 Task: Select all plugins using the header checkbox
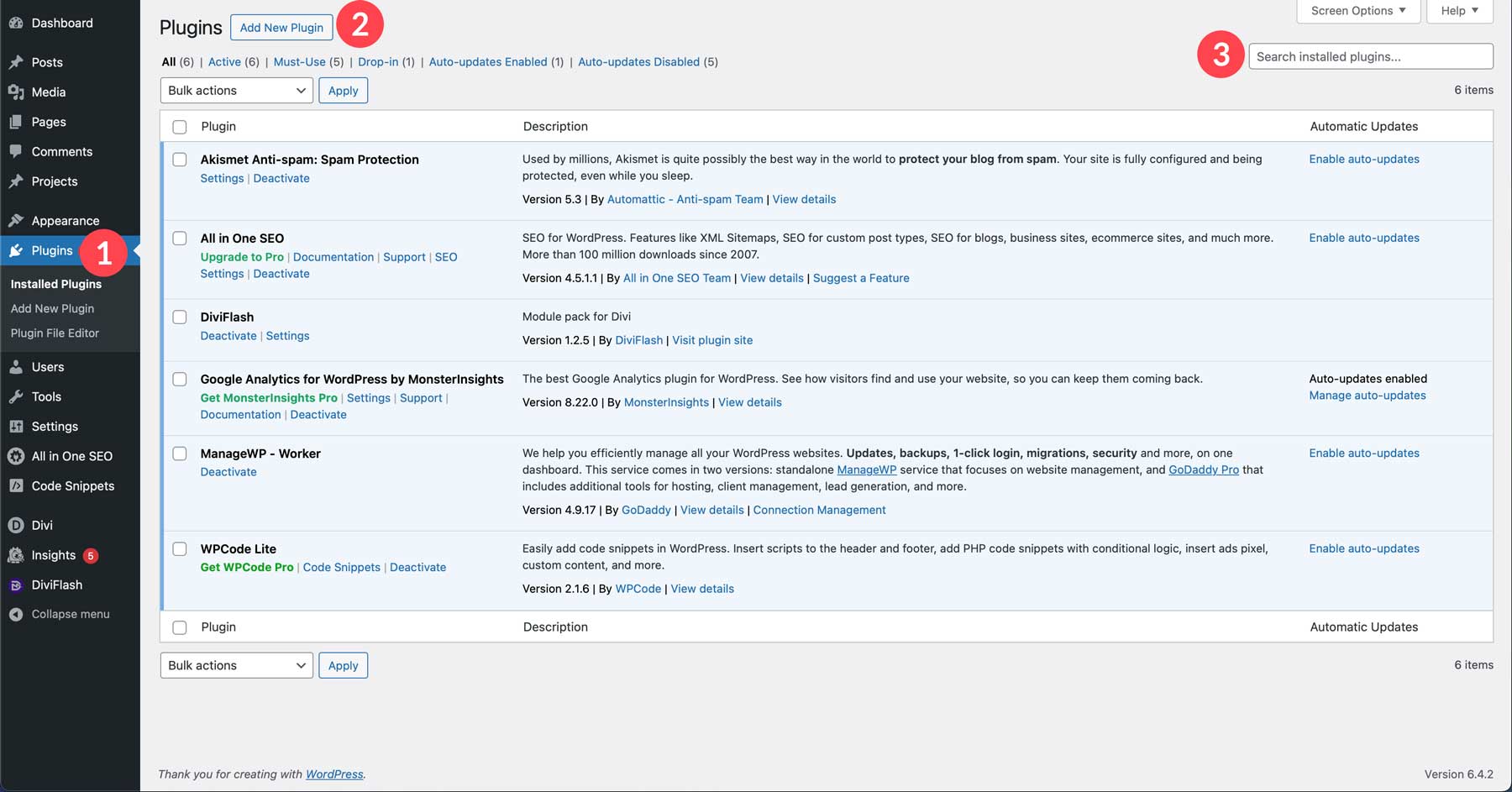click(x=180, y=127)
